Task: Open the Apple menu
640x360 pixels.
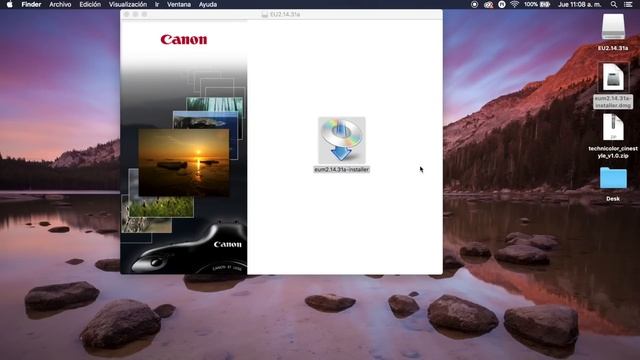Action: point(10,4)
